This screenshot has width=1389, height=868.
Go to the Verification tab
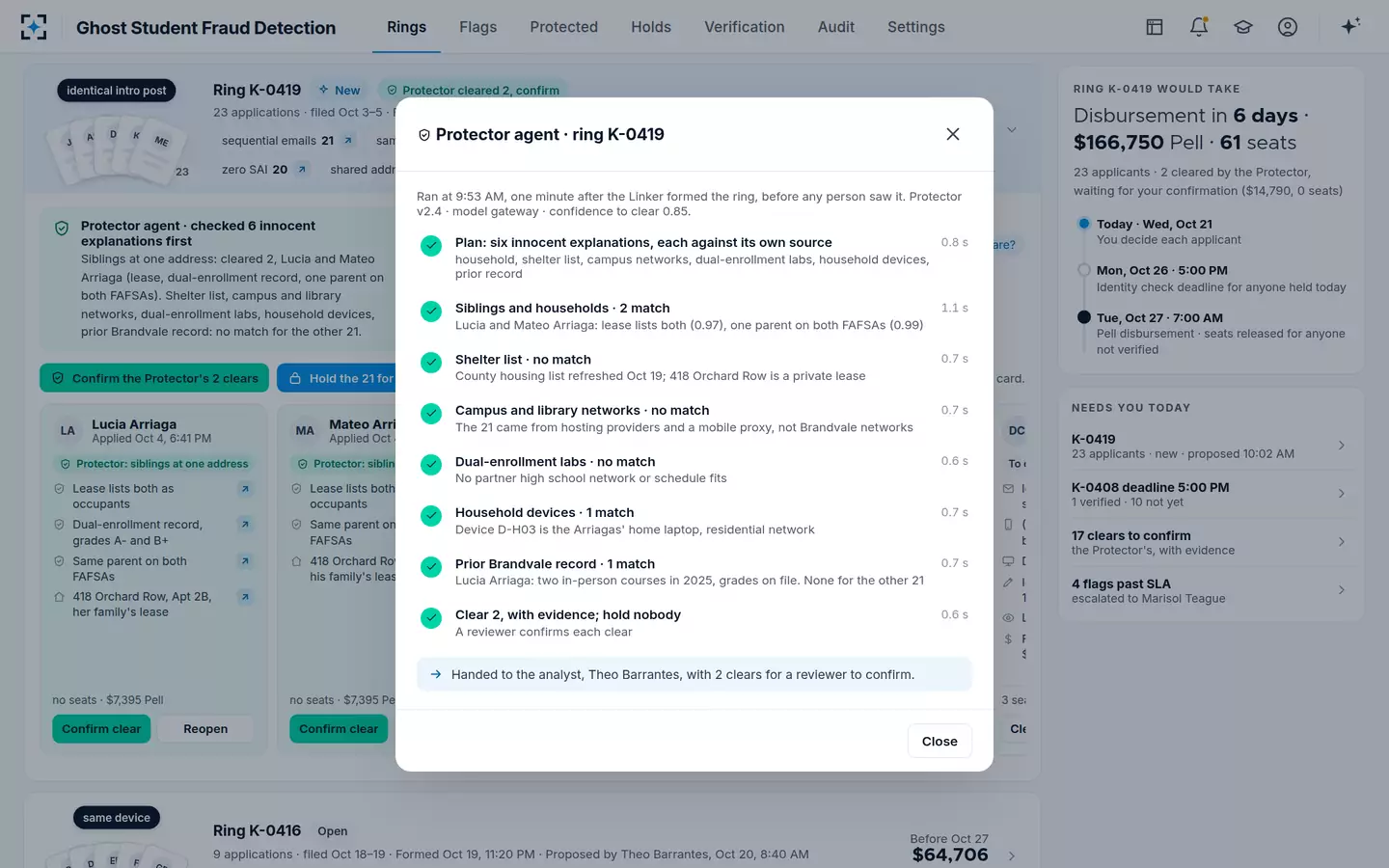[x=744, y=27]
